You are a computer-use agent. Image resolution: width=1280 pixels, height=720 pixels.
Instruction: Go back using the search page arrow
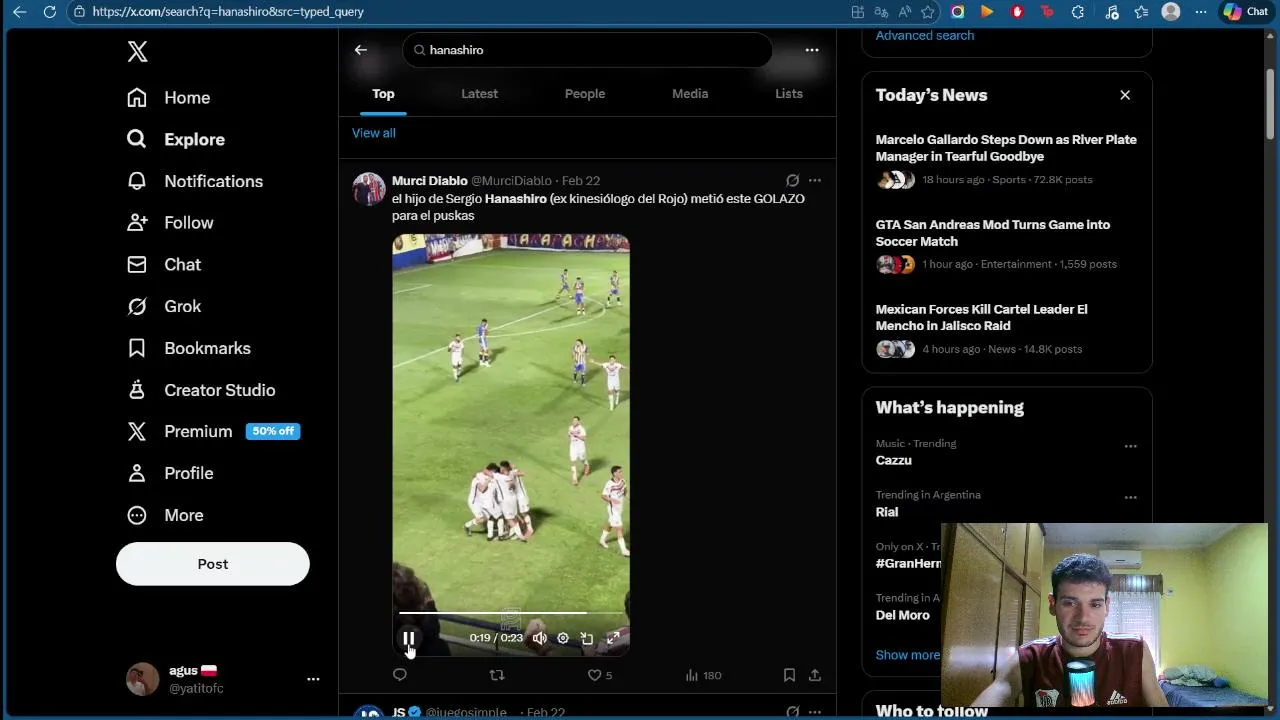coord(361,50)
